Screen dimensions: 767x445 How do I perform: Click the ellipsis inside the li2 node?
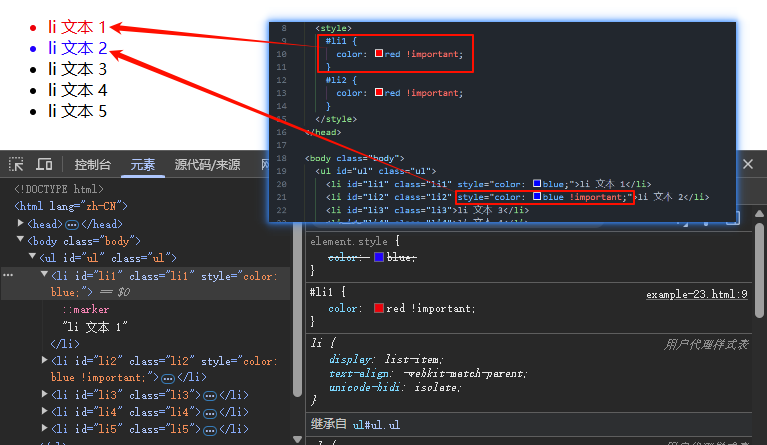(168, 378)
